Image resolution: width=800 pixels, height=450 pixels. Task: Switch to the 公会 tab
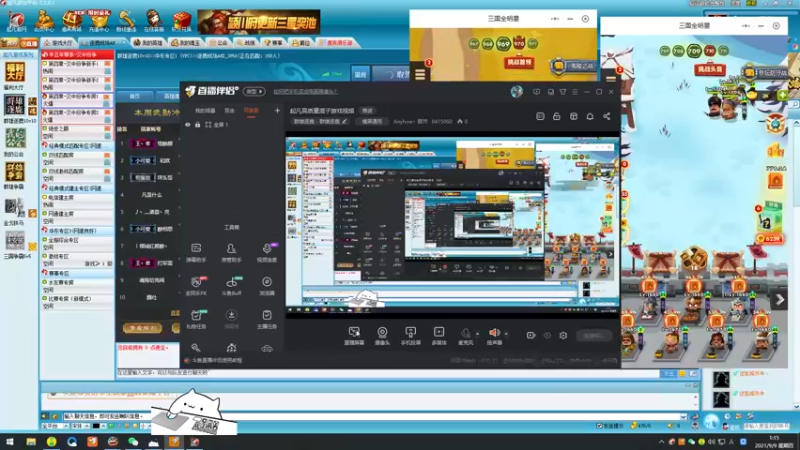point(219,43)
